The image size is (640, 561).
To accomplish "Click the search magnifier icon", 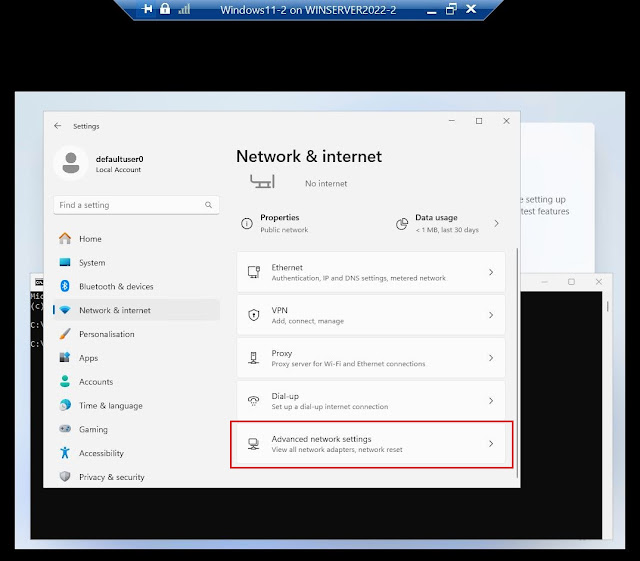I will point(209,205).
